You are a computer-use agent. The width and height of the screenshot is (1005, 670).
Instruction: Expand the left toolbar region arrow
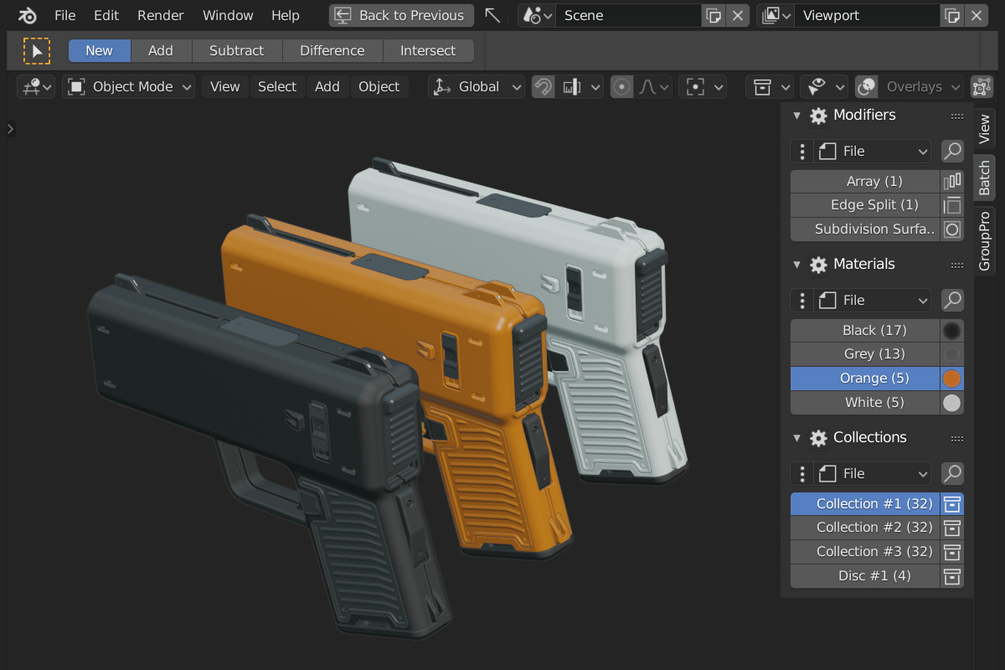click(x=10, y=129)
